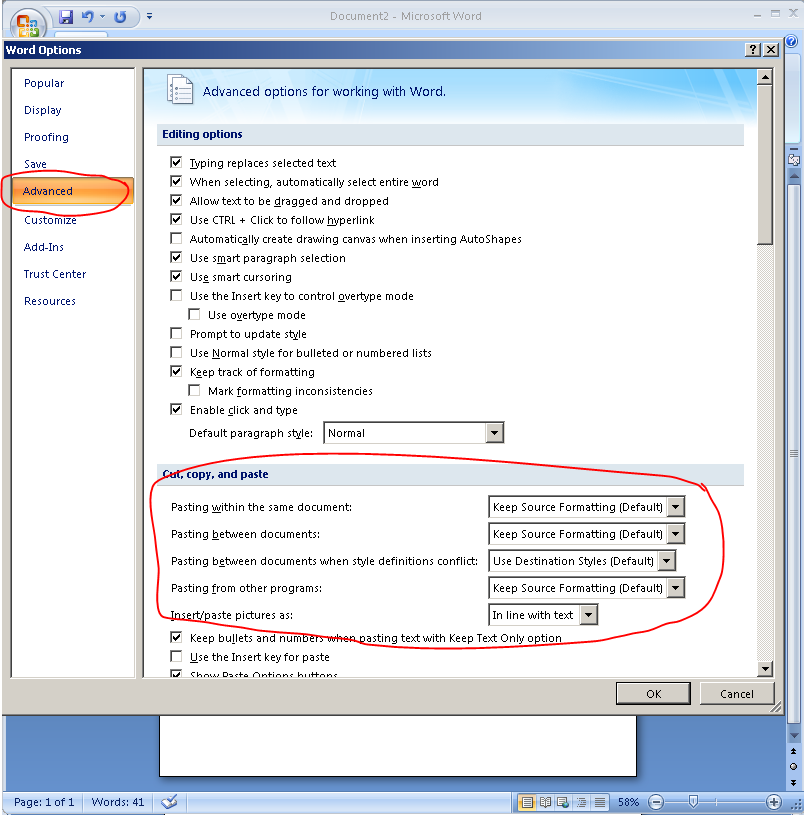Switch to Web Layout view icon
This screenshot has height=815, width=804.
point(563,802)
